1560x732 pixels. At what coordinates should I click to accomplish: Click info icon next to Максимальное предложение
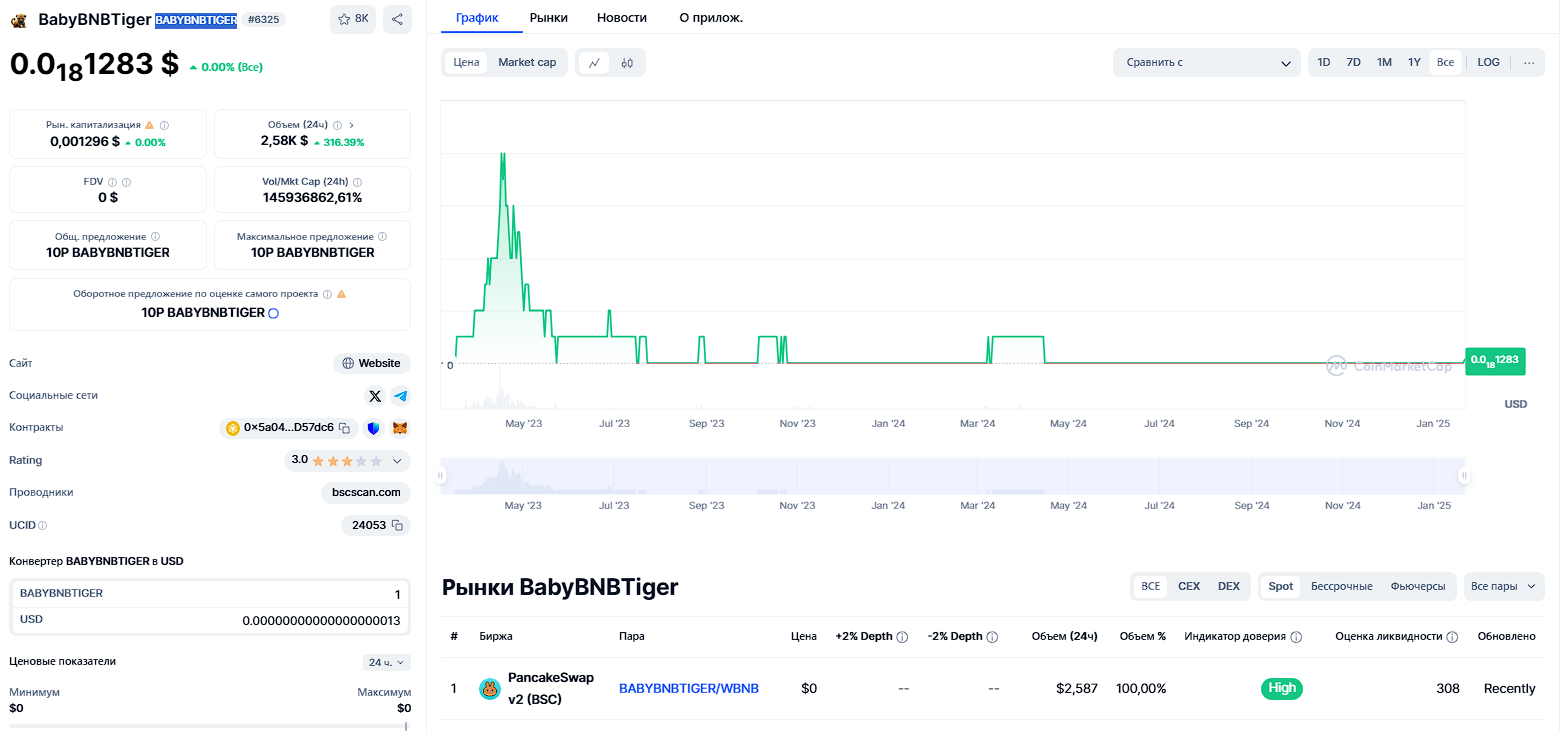pos(382,237)
